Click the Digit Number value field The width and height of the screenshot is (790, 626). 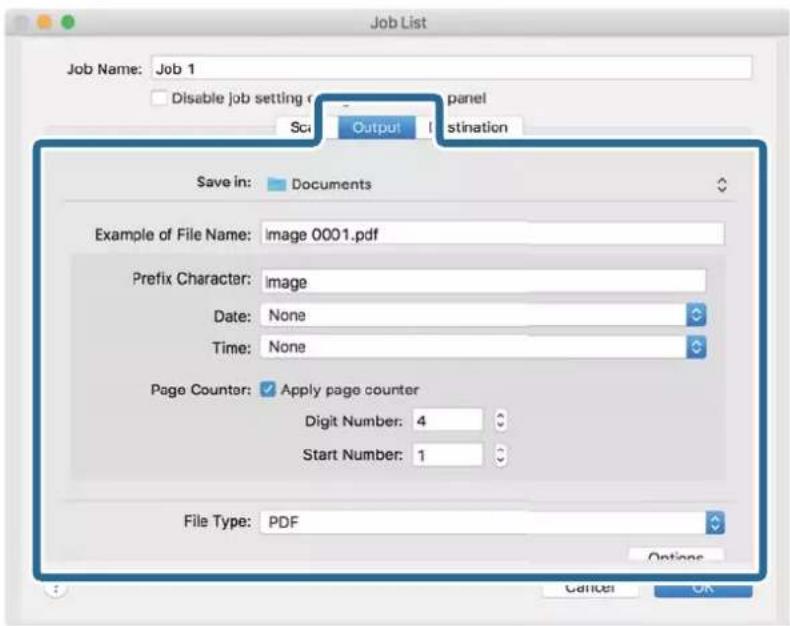pos(447,420)
